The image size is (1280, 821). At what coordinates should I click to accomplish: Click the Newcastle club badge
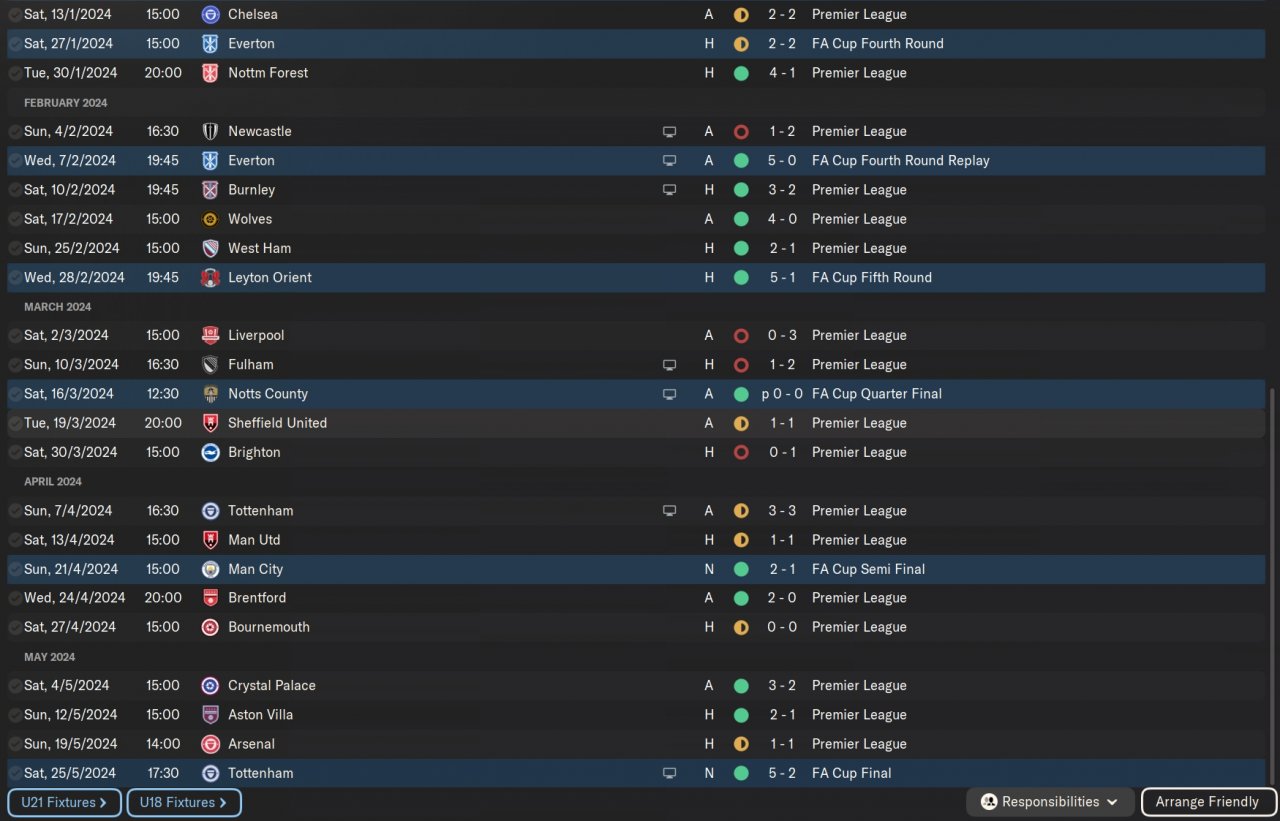click(210, 131)
